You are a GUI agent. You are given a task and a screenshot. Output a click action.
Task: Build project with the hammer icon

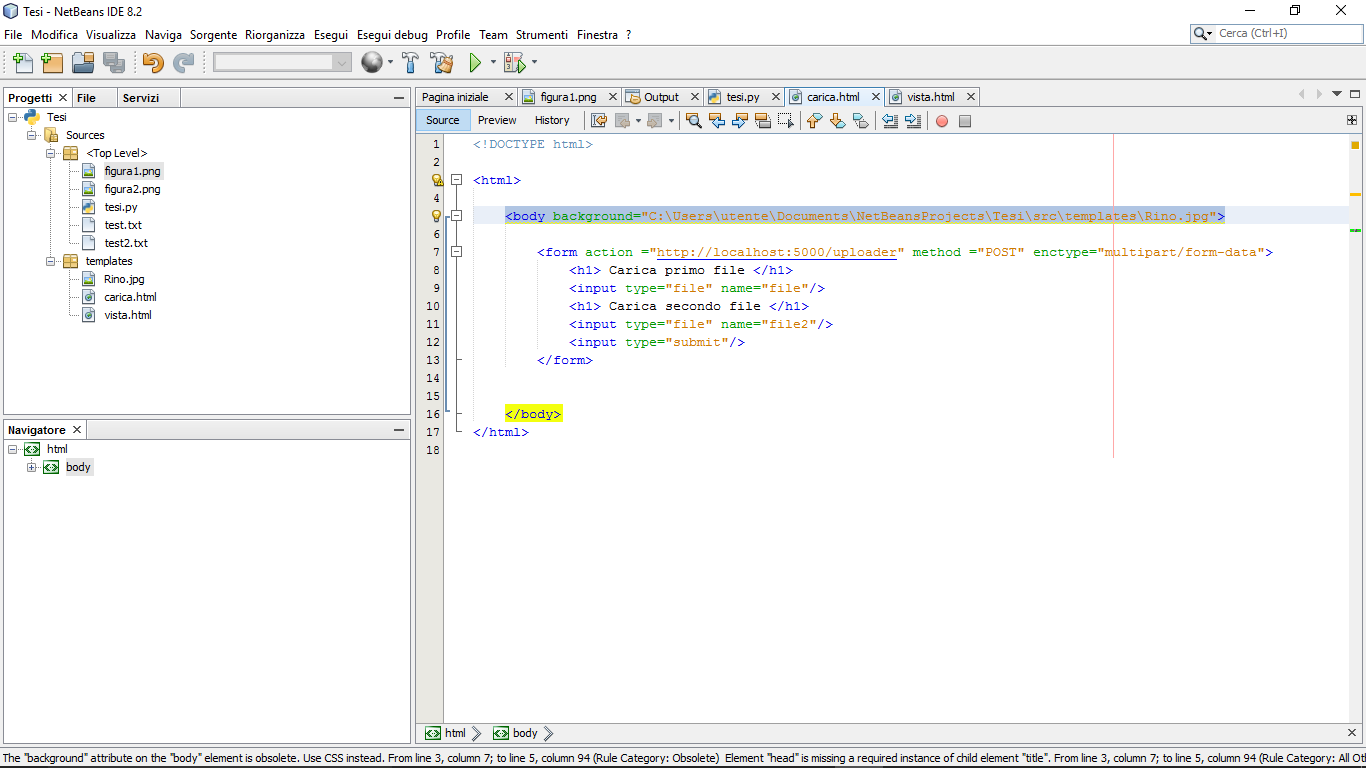[x=410, y=63]
